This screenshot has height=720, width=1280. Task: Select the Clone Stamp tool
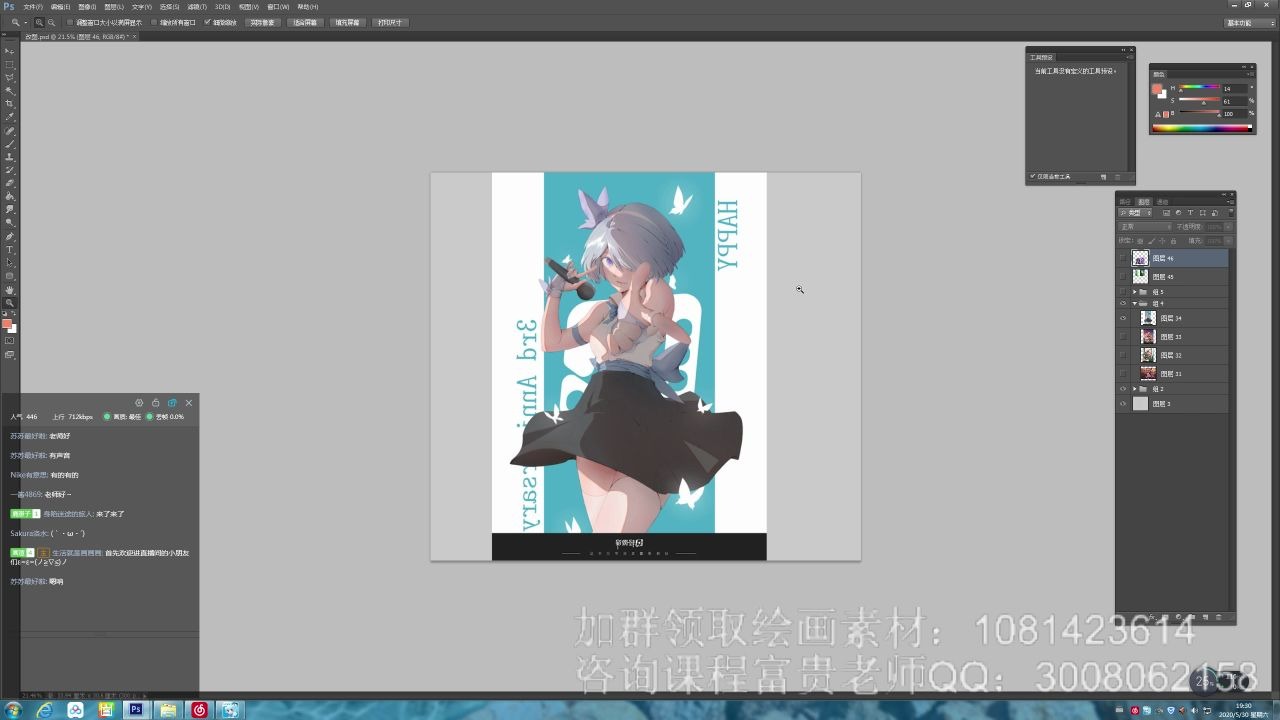tap(10, 157)
